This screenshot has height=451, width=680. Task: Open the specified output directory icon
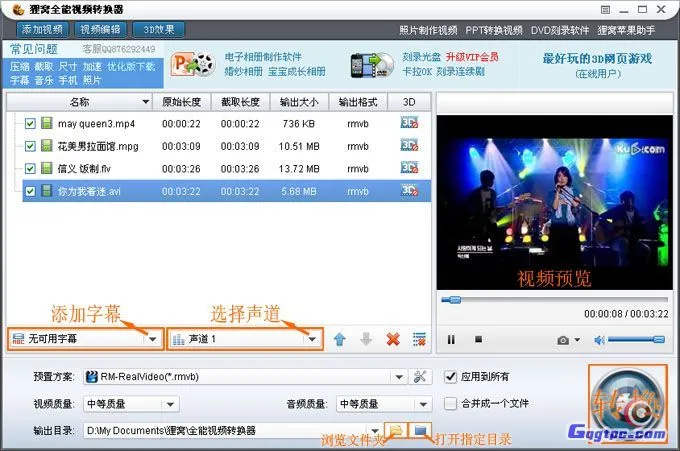click(x=422, y=430)
